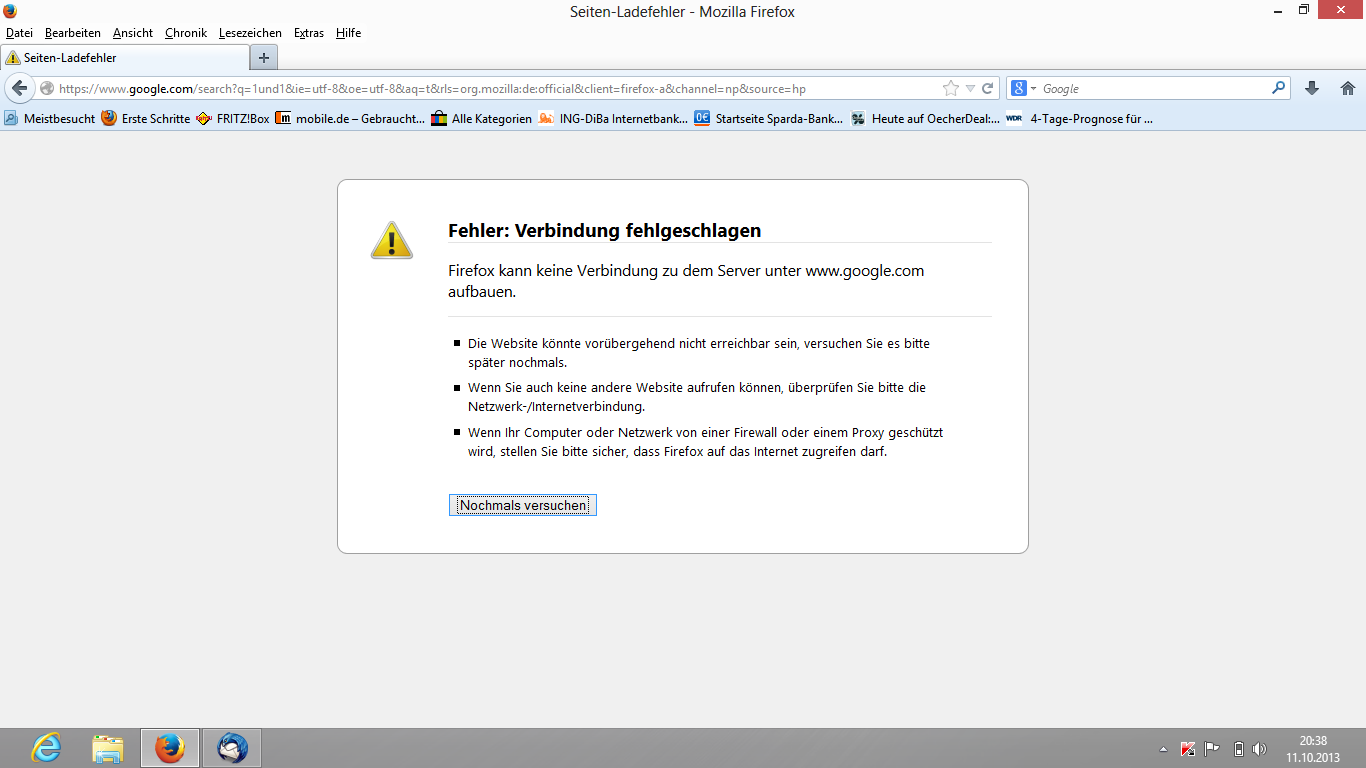Open a new tab with plus button

pos(264,57)
